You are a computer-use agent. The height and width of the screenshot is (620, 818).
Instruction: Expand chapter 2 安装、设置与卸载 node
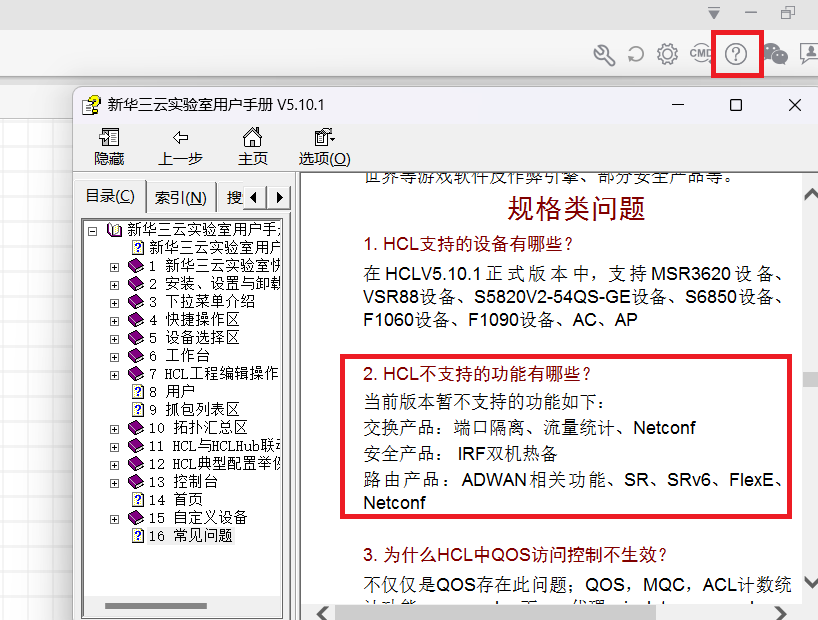point(114,285)
